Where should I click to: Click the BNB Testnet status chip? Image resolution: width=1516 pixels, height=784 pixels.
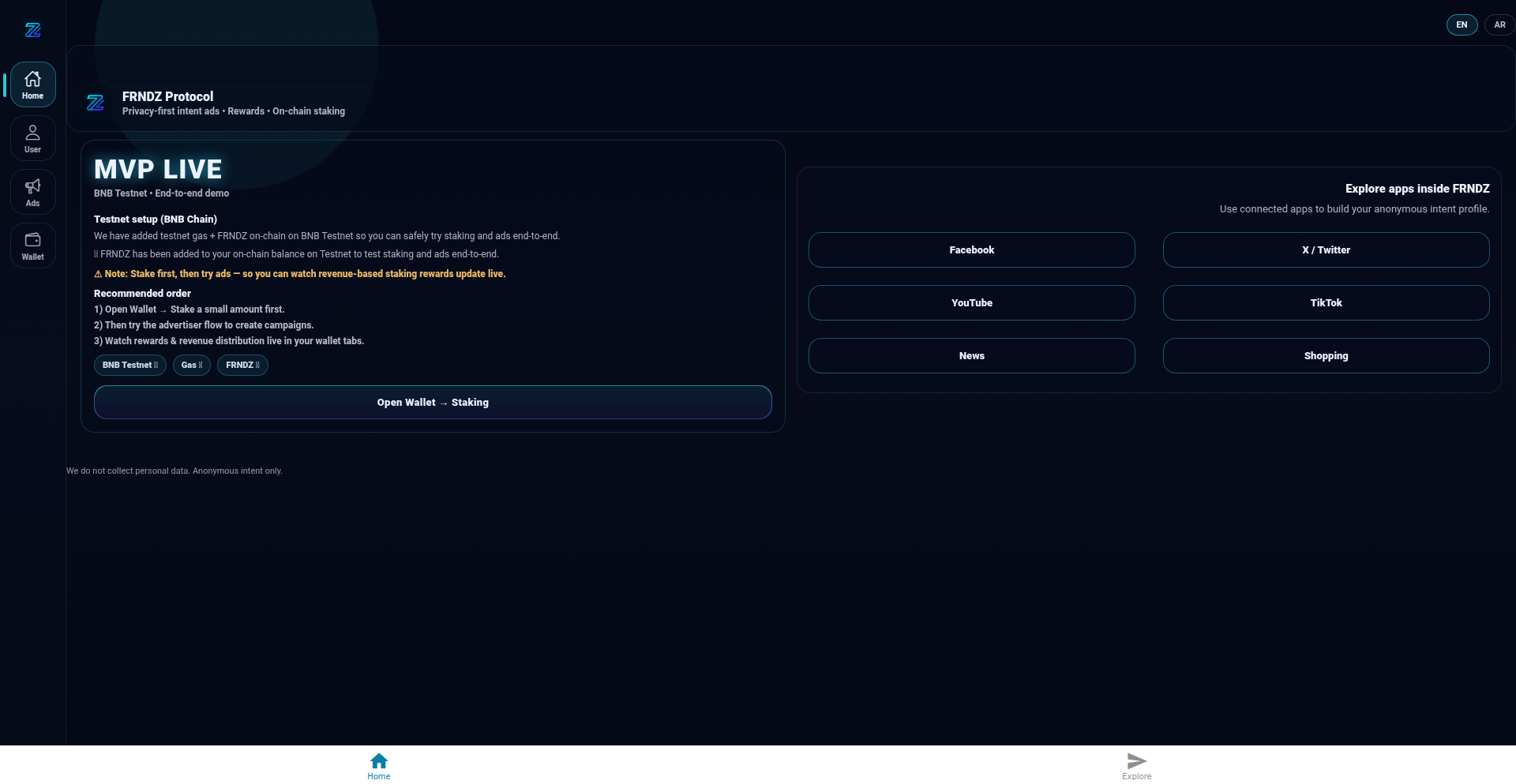tap(130, 366)
